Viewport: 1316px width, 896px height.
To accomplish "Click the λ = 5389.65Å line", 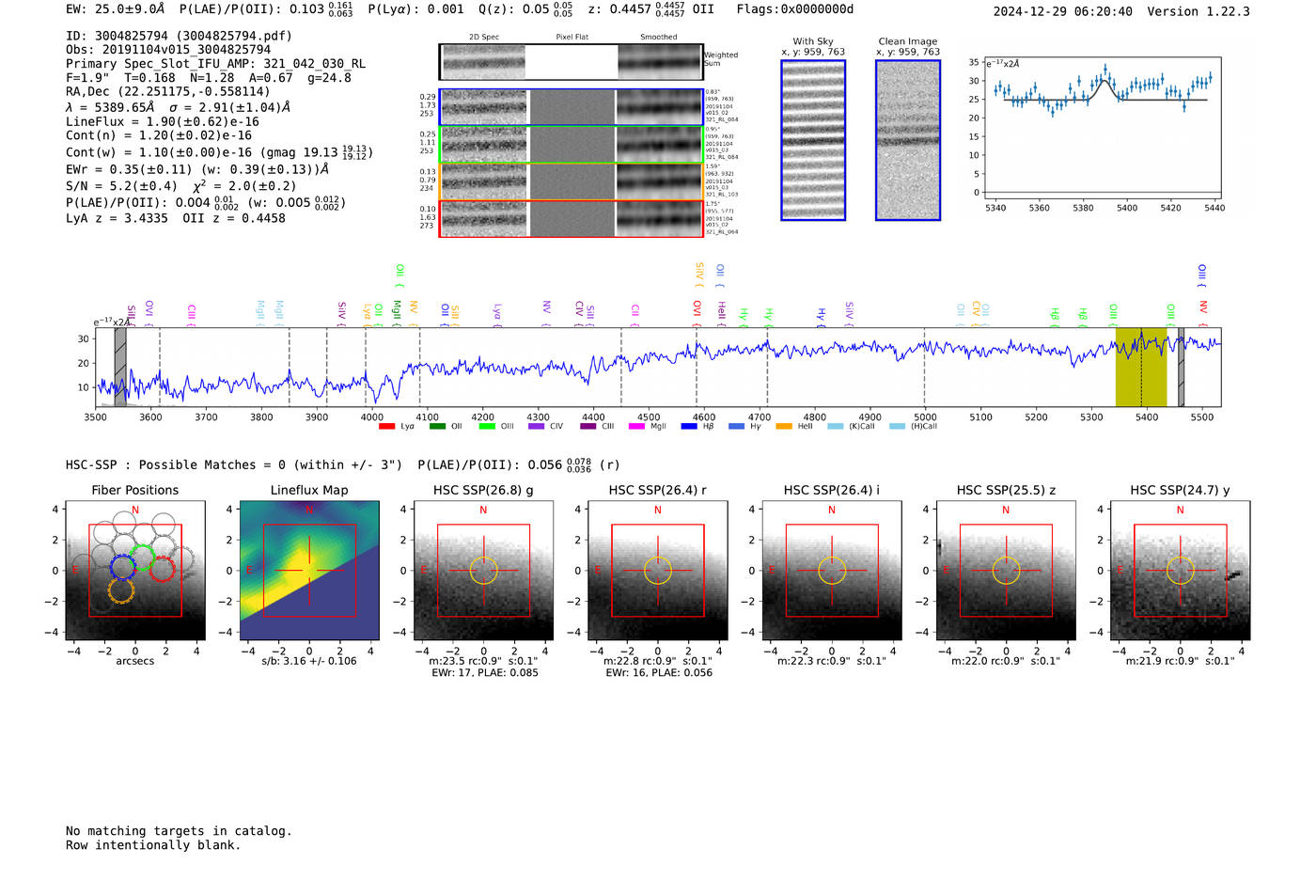I will [x=179, y=107].
